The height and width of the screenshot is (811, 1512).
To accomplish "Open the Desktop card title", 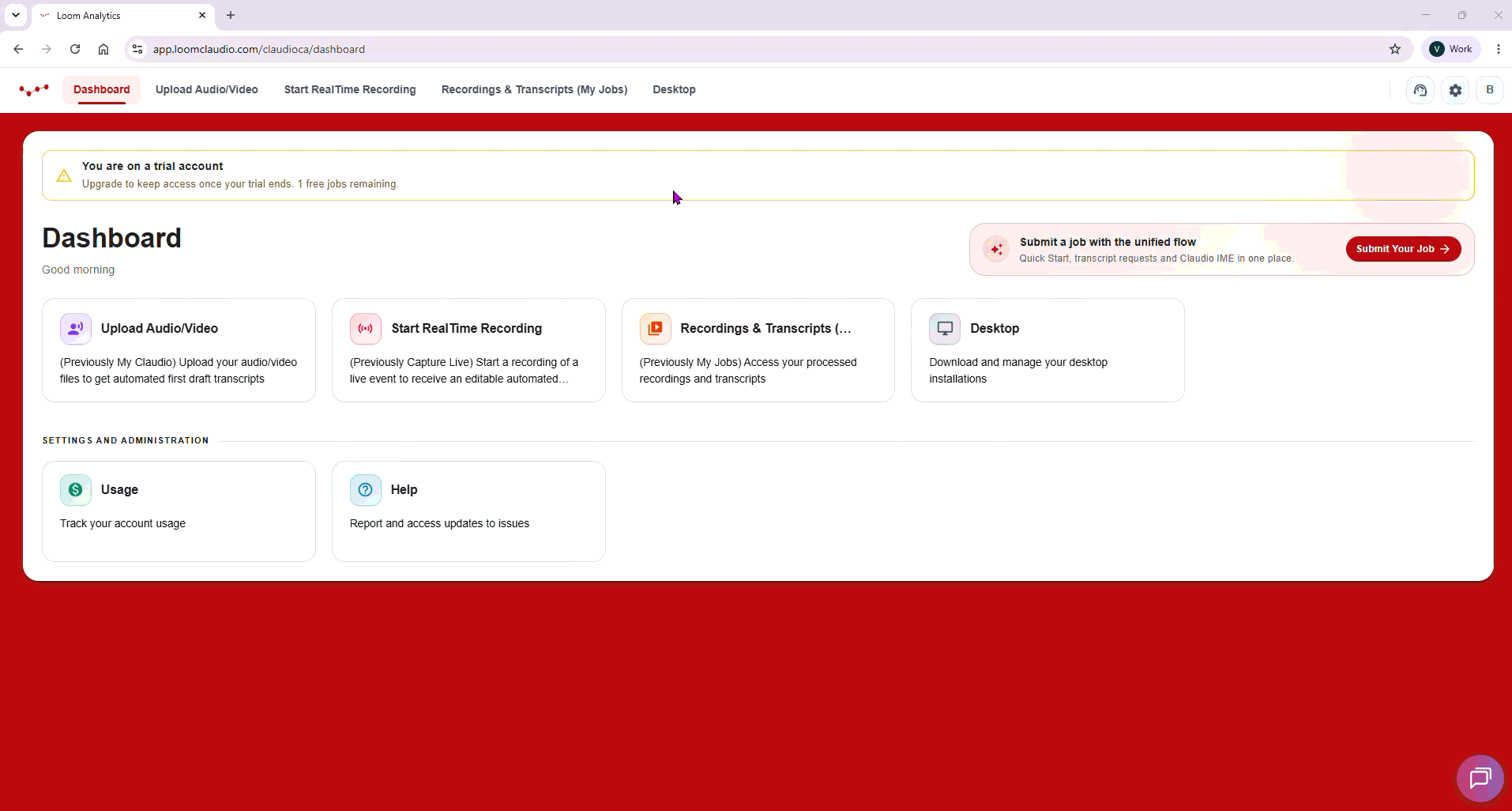I will click(x=995, y=329).
